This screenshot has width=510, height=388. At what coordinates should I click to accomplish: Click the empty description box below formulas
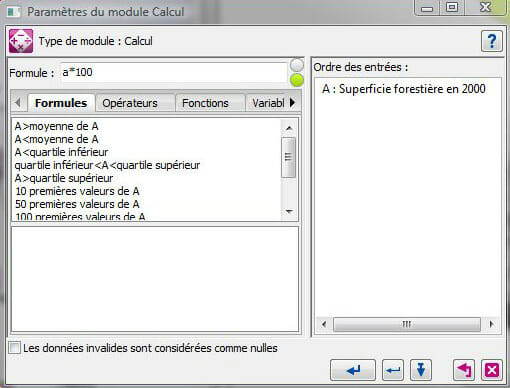coord(155,279)
